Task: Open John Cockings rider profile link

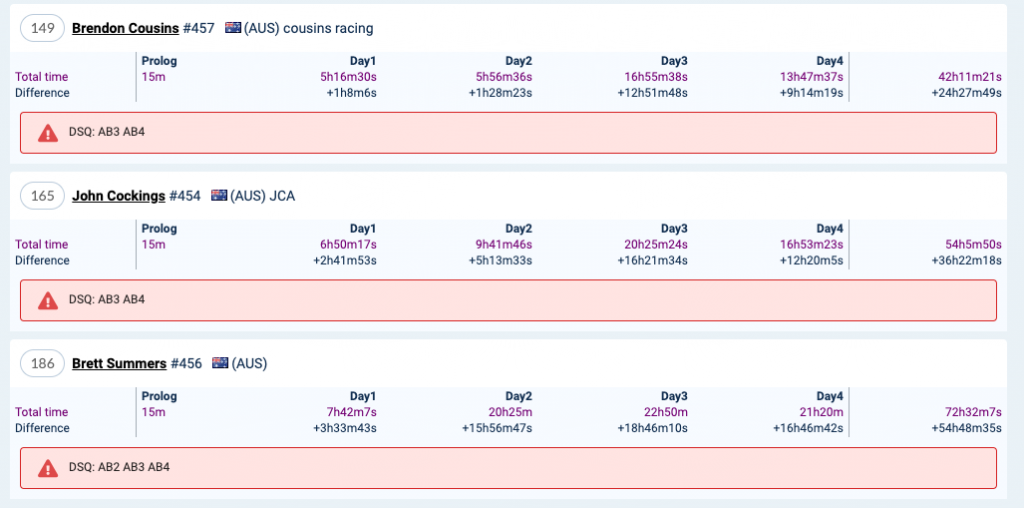Action: click(118, 196)
